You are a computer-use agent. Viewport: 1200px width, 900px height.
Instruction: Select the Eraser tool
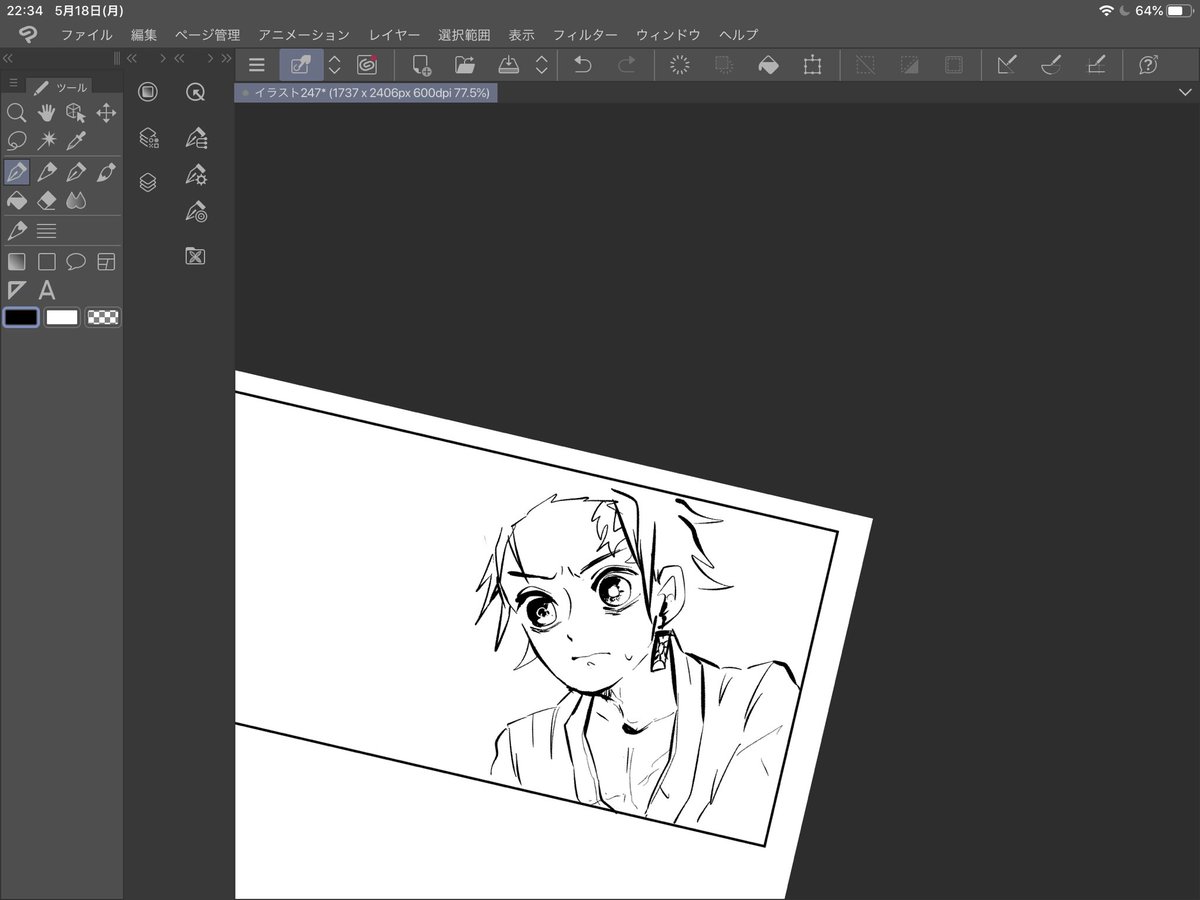(x=46, y=201)
